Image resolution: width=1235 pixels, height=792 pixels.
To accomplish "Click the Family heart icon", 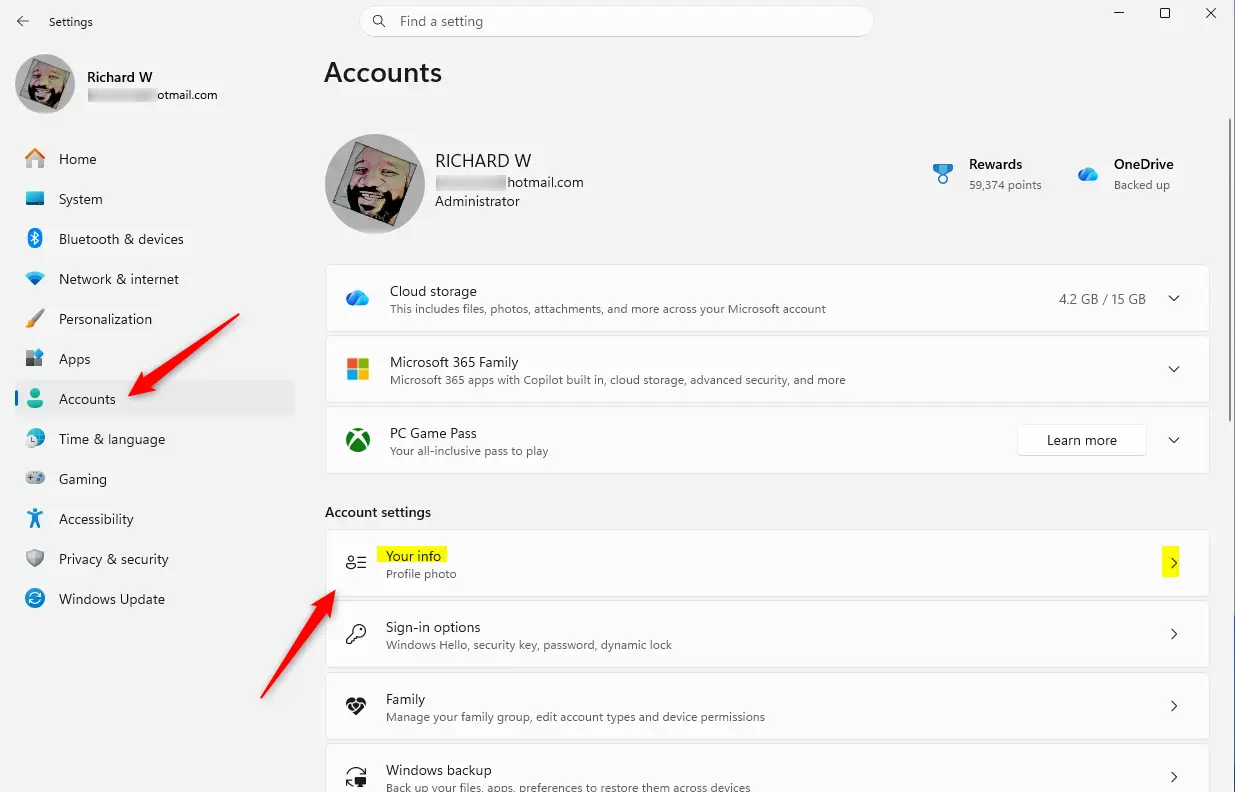I will pyautogui.click(x=356, y=706).
